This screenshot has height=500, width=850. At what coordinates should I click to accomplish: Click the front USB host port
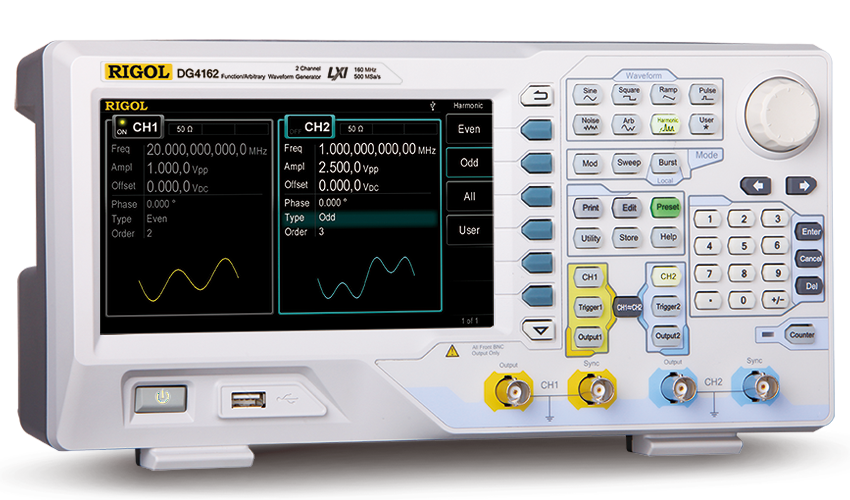click(x=248, y=400)
